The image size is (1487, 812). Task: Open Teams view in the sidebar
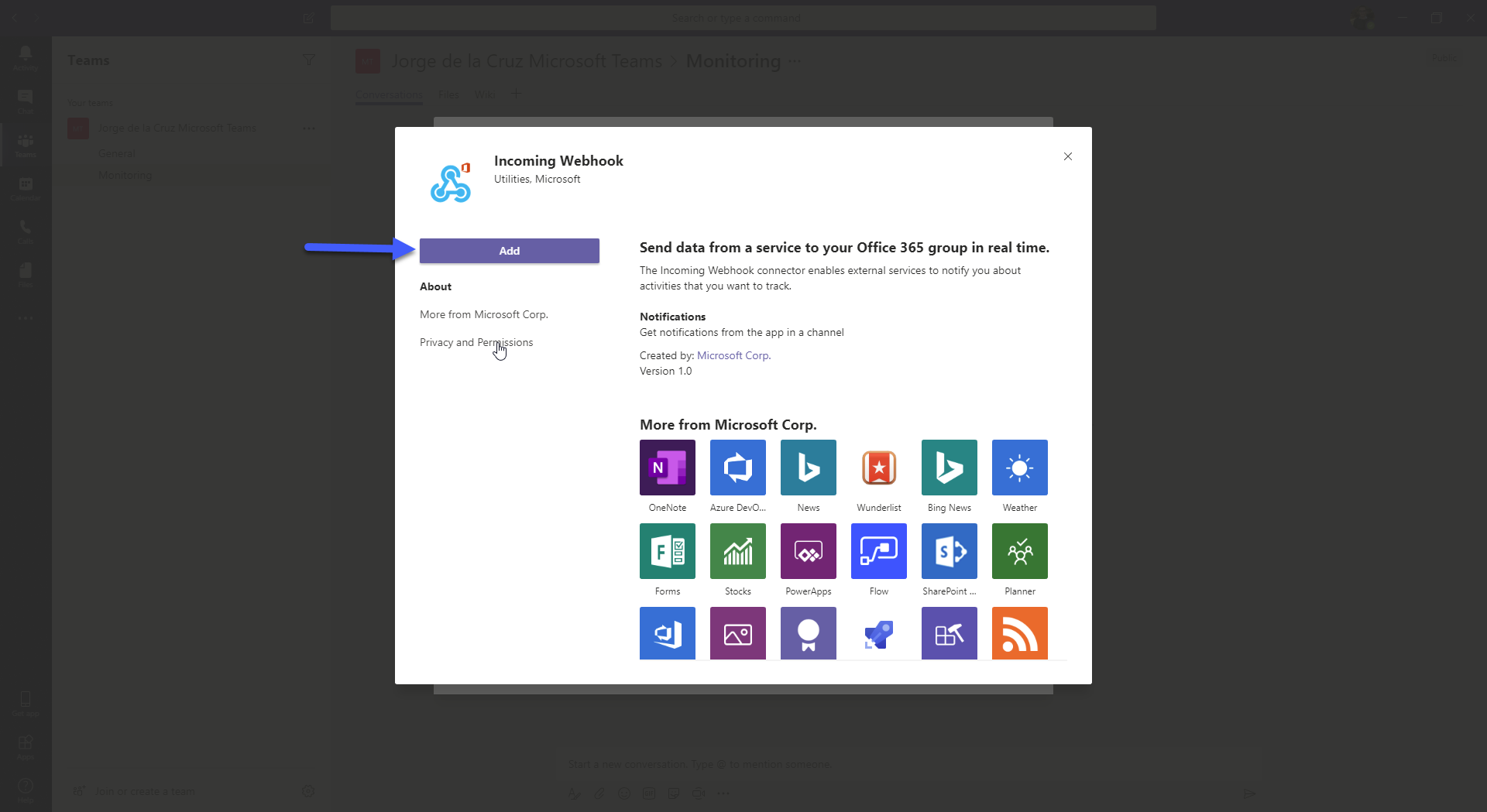pyautogui.click(x=26, y=145)
